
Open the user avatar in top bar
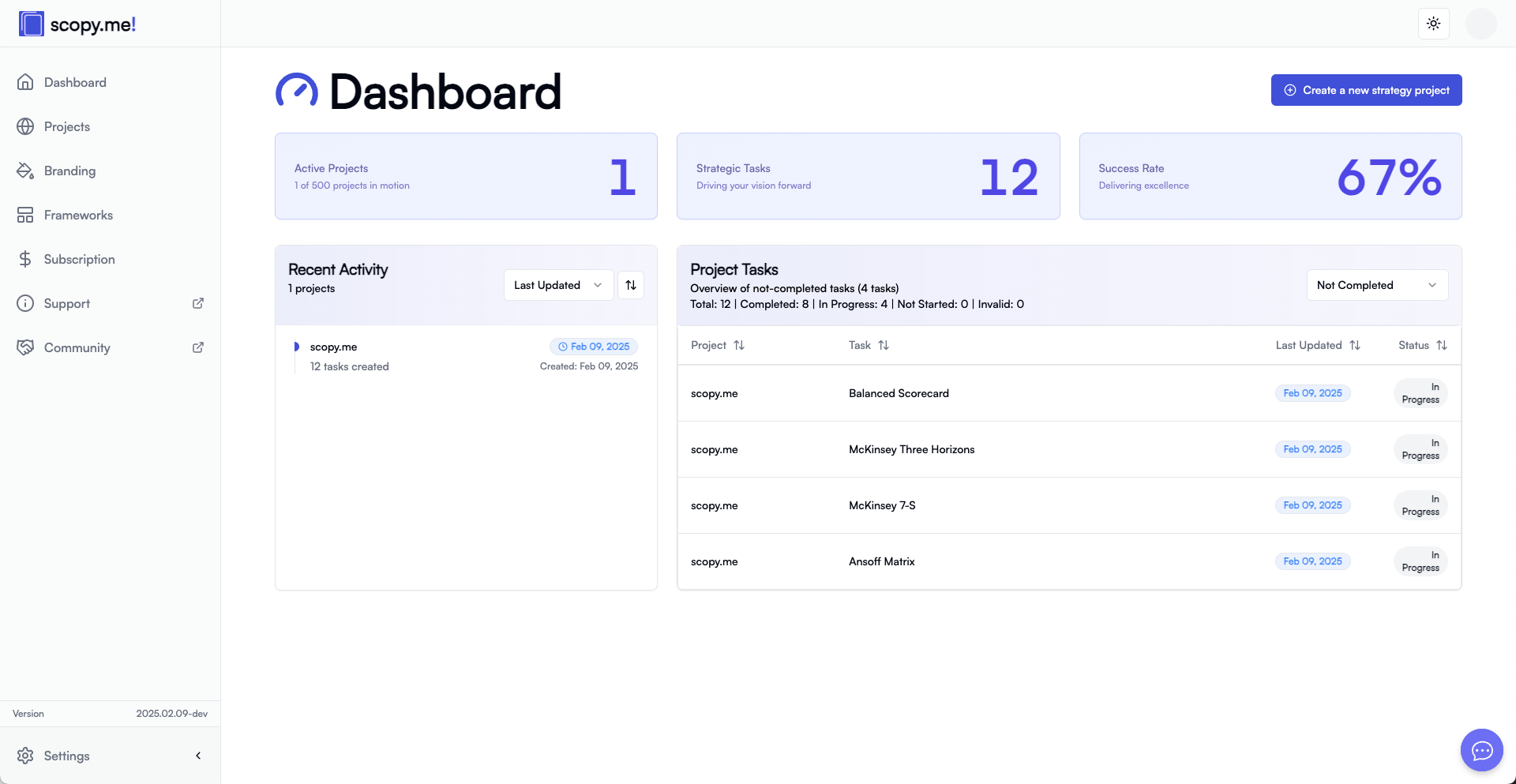[1480, 24]
